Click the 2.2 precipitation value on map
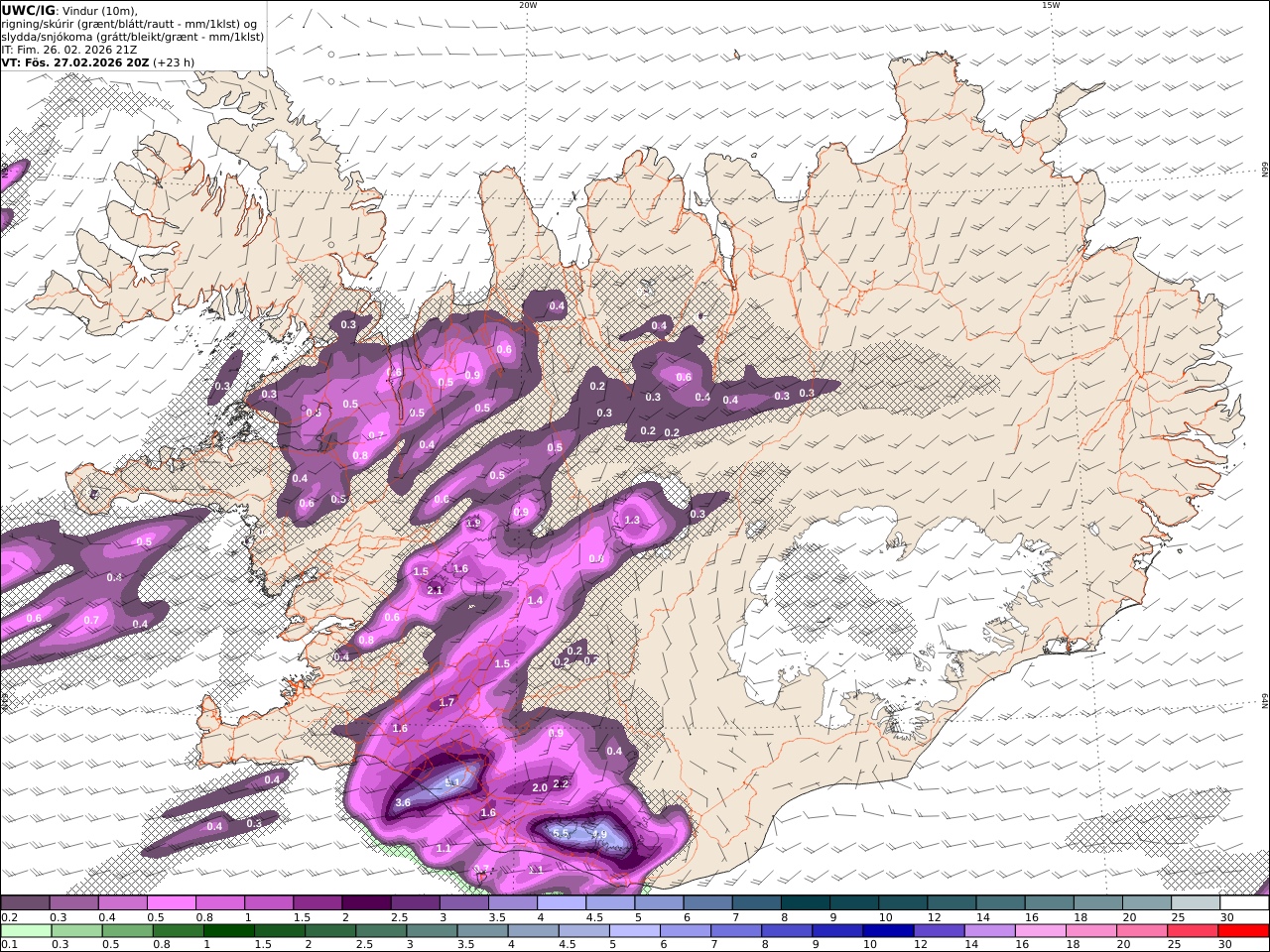The image size is (1270, 952). pyautogui.click(x=561, y=783)
